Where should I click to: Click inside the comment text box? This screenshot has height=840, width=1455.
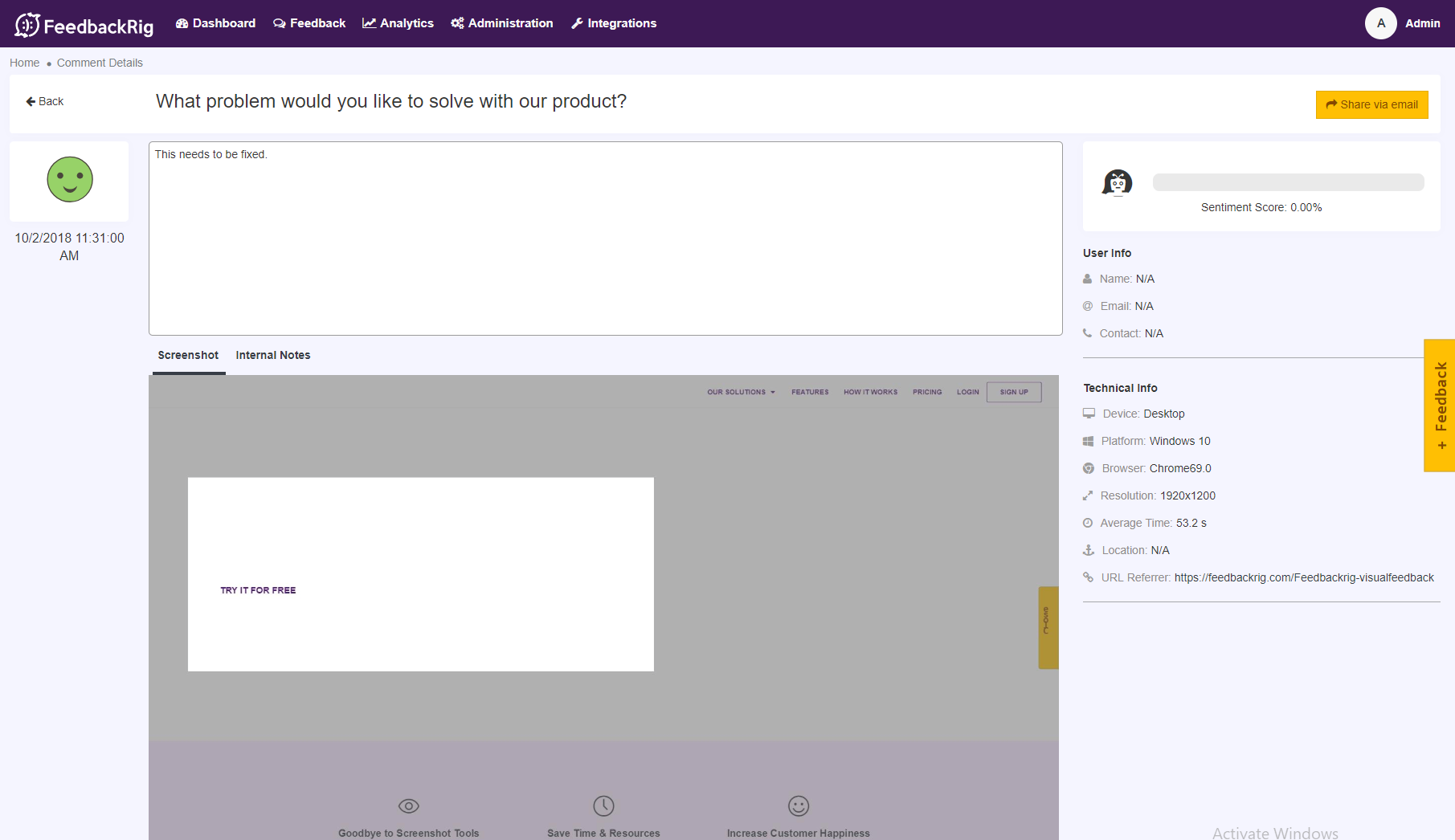pyautogui.click(x=606, y=239)
